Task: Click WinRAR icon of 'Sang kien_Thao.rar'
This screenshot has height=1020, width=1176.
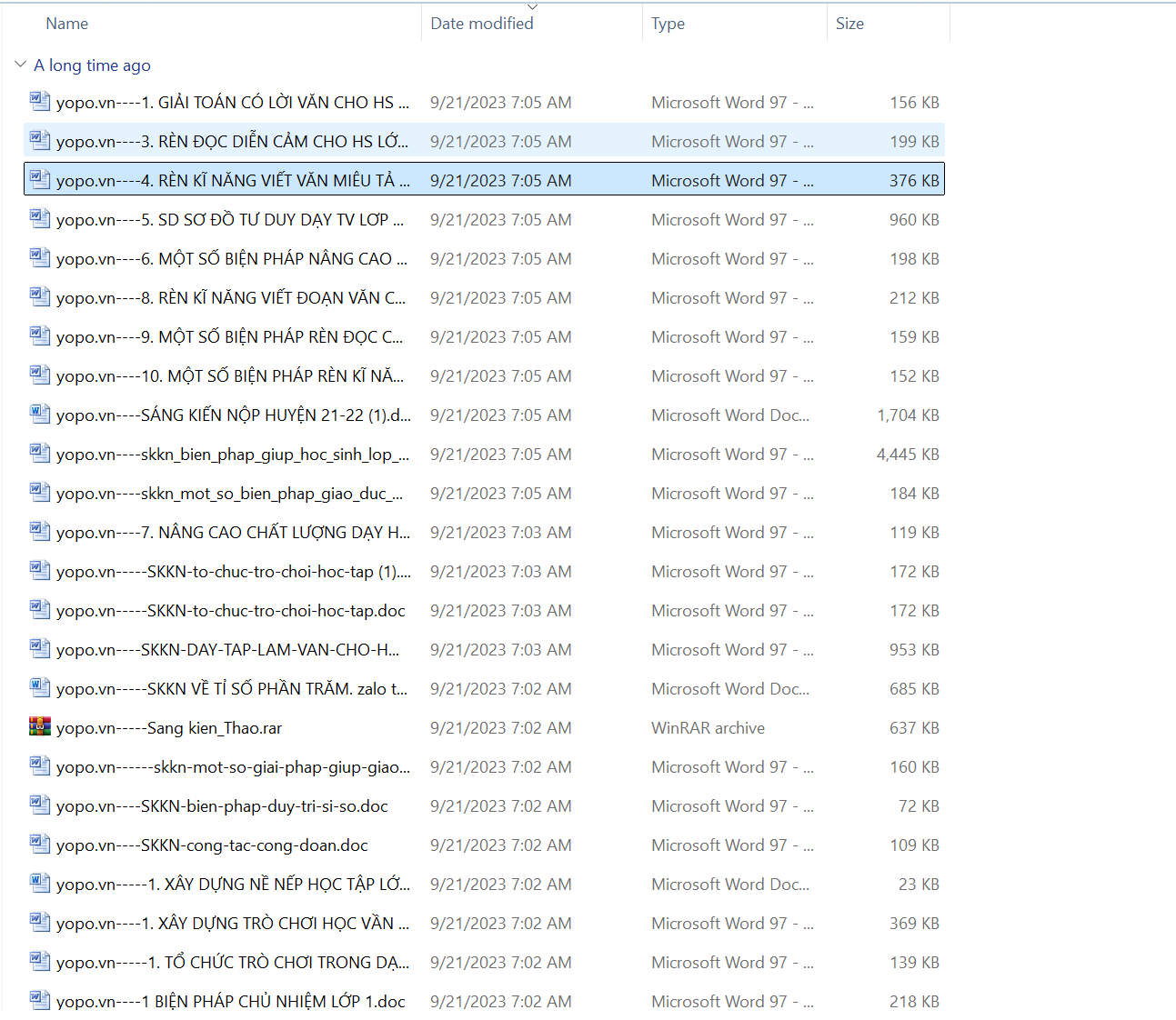Action: [39, 726]
